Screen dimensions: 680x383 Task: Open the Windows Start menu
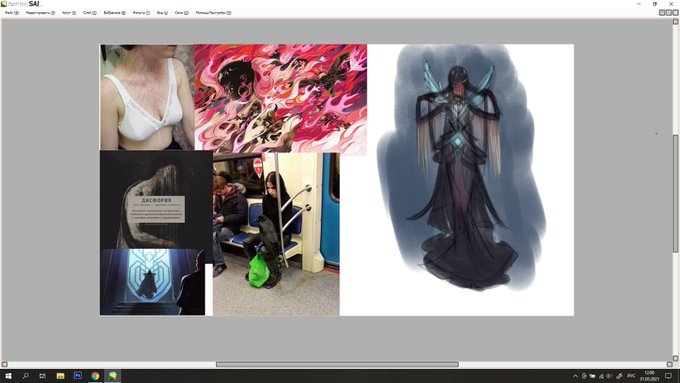coord(8,376)
